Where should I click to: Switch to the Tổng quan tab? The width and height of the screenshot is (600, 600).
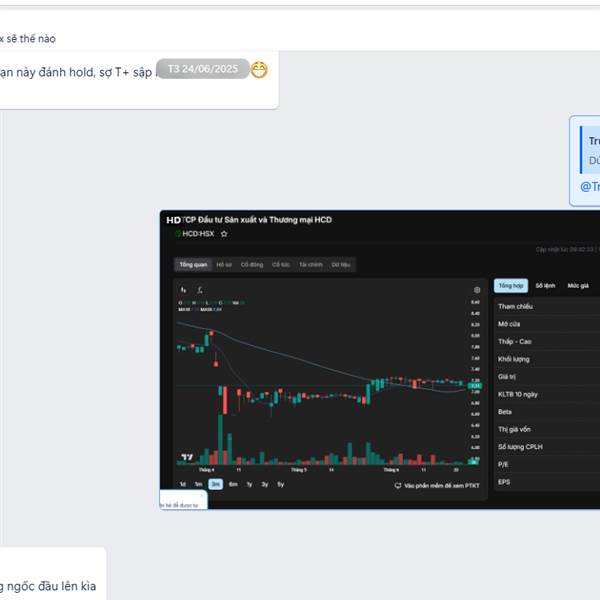pos(193,264)
